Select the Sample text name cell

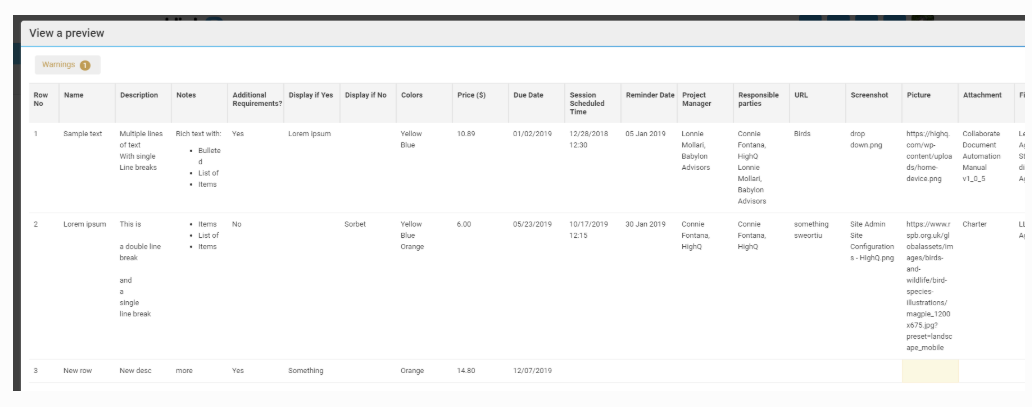(83, 133)
